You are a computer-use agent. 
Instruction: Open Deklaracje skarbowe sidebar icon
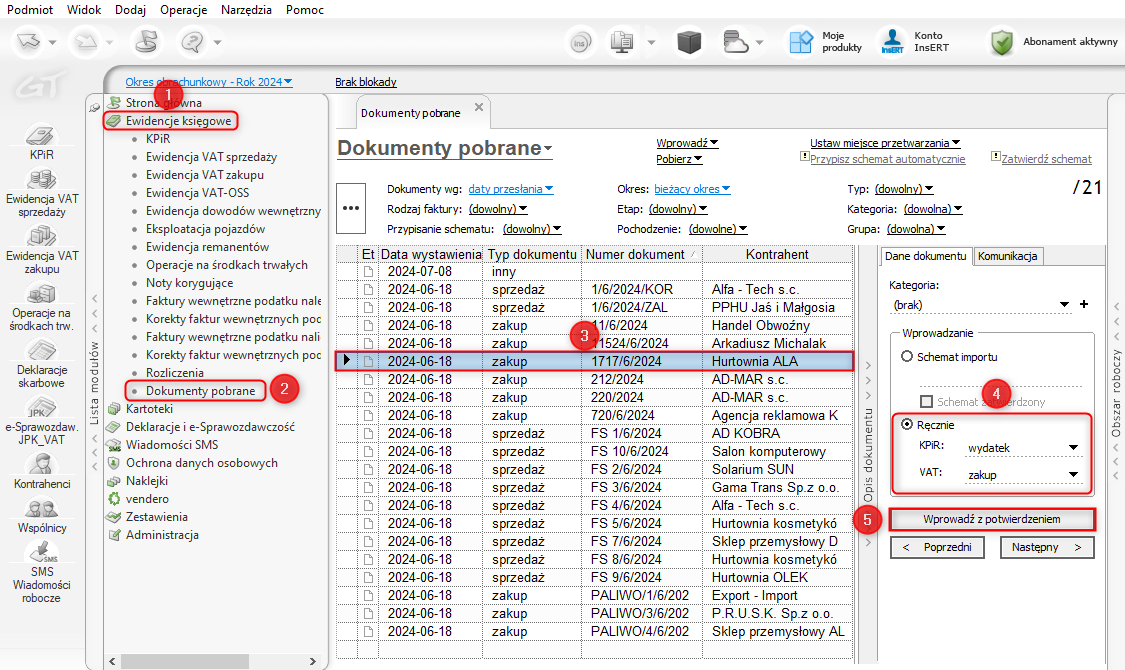coord(40,352)
